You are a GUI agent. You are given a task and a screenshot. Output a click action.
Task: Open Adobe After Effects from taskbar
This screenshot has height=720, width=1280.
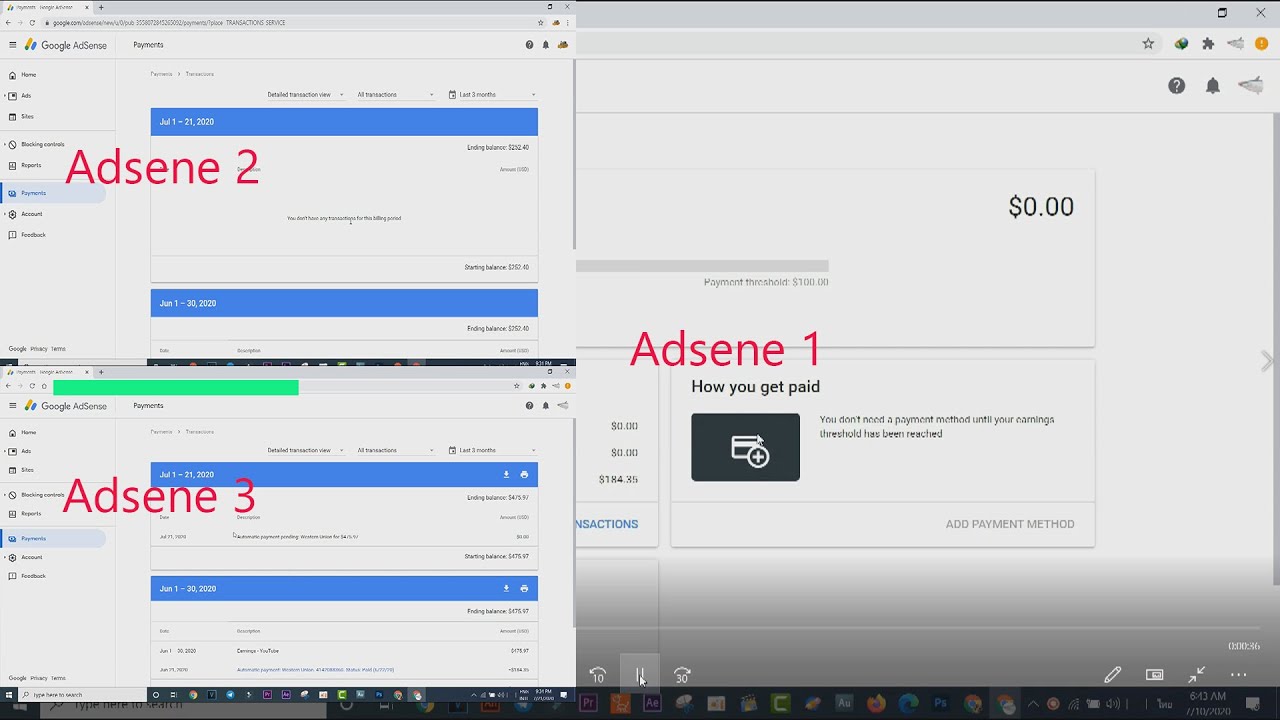point(653,704)
